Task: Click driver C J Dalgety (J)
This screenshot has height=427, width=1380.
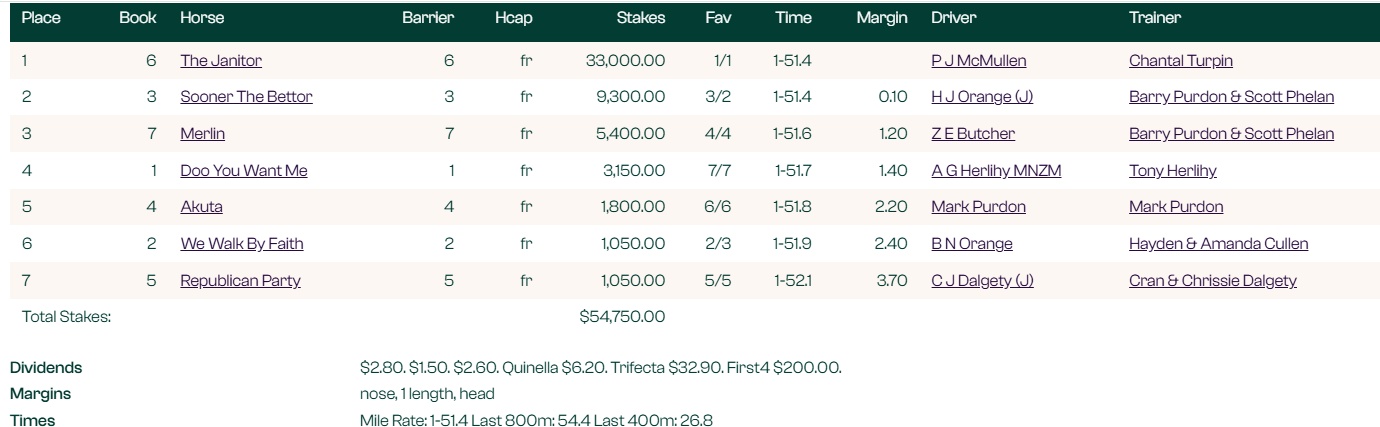Action: coord(982,281)
